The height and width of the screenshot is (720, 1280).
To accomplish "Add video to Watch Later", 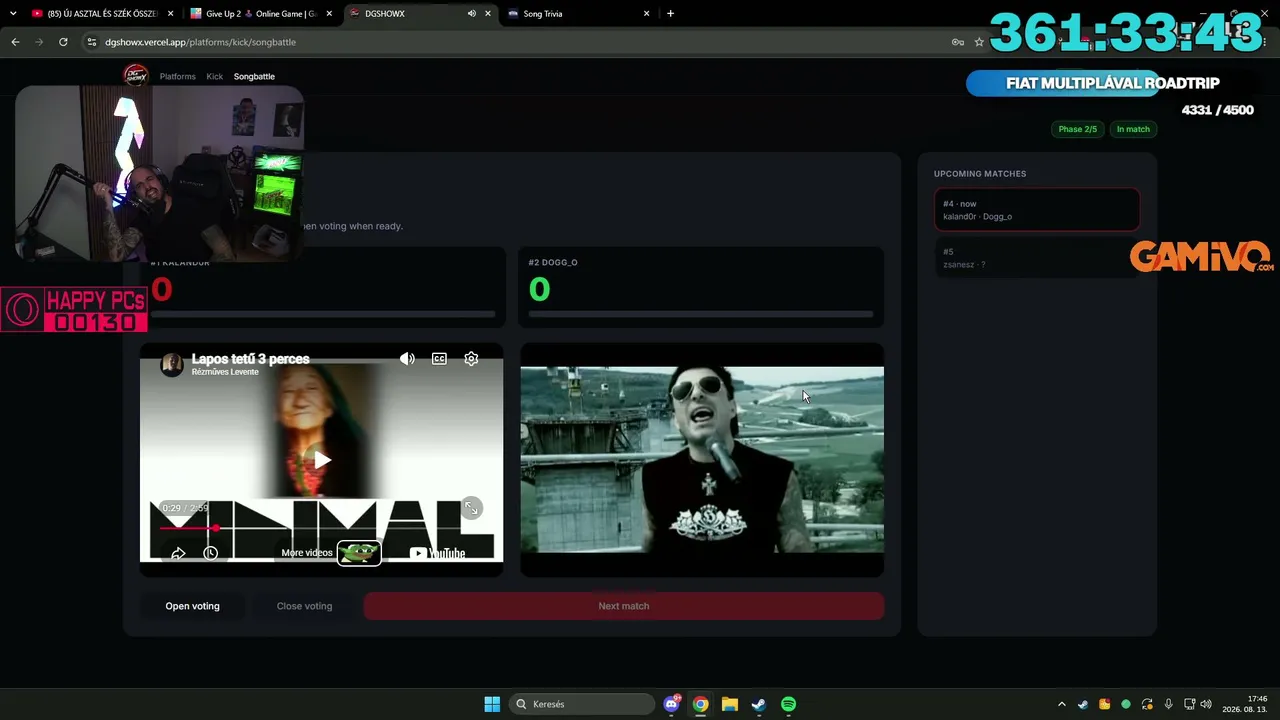I will (210, 553).
